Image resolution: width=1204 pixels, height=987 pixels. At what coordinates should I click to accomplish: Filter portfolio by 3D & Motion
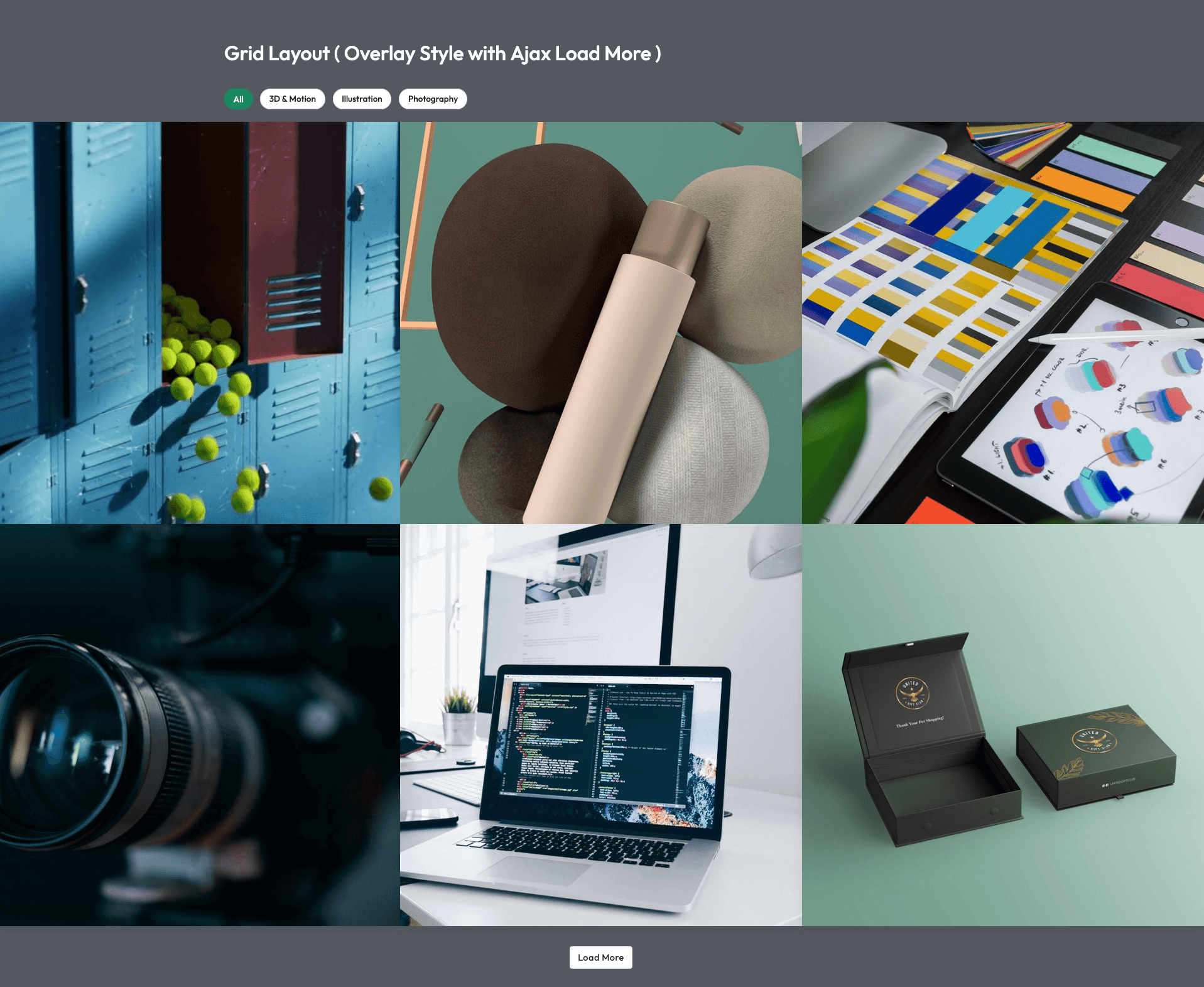point(293,99)
